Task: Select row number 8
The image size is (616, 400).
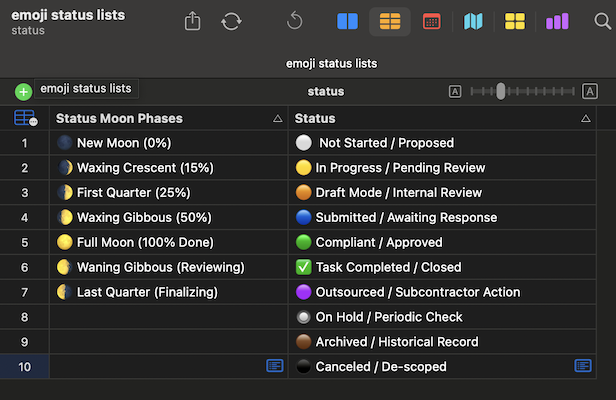Action: point(24,317)
